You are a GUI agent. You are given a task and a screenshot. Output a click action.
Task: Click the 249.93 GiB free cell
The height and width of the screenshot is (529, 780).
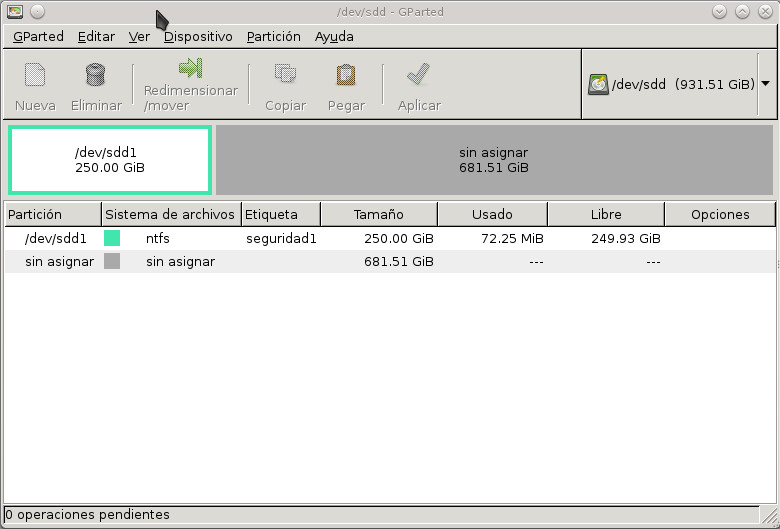(626, 238)
